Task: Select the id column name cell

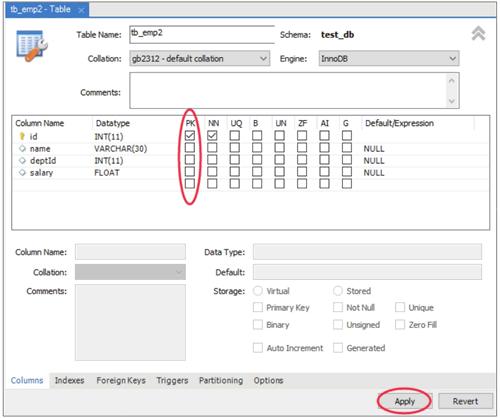Action: point(34,136)
